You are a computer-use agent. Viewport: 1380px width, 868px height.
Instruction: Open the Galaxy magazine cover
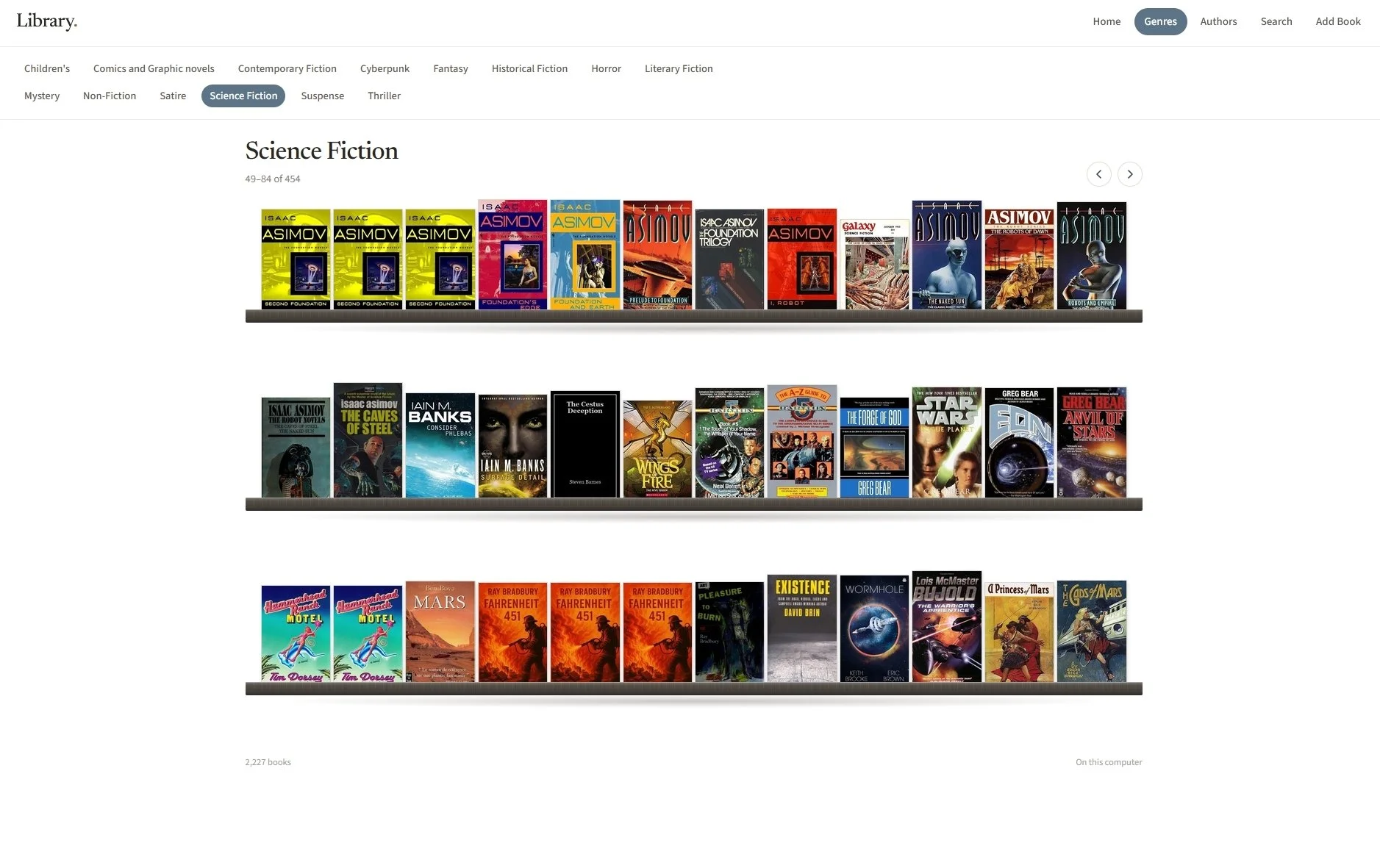pos(874,265)
